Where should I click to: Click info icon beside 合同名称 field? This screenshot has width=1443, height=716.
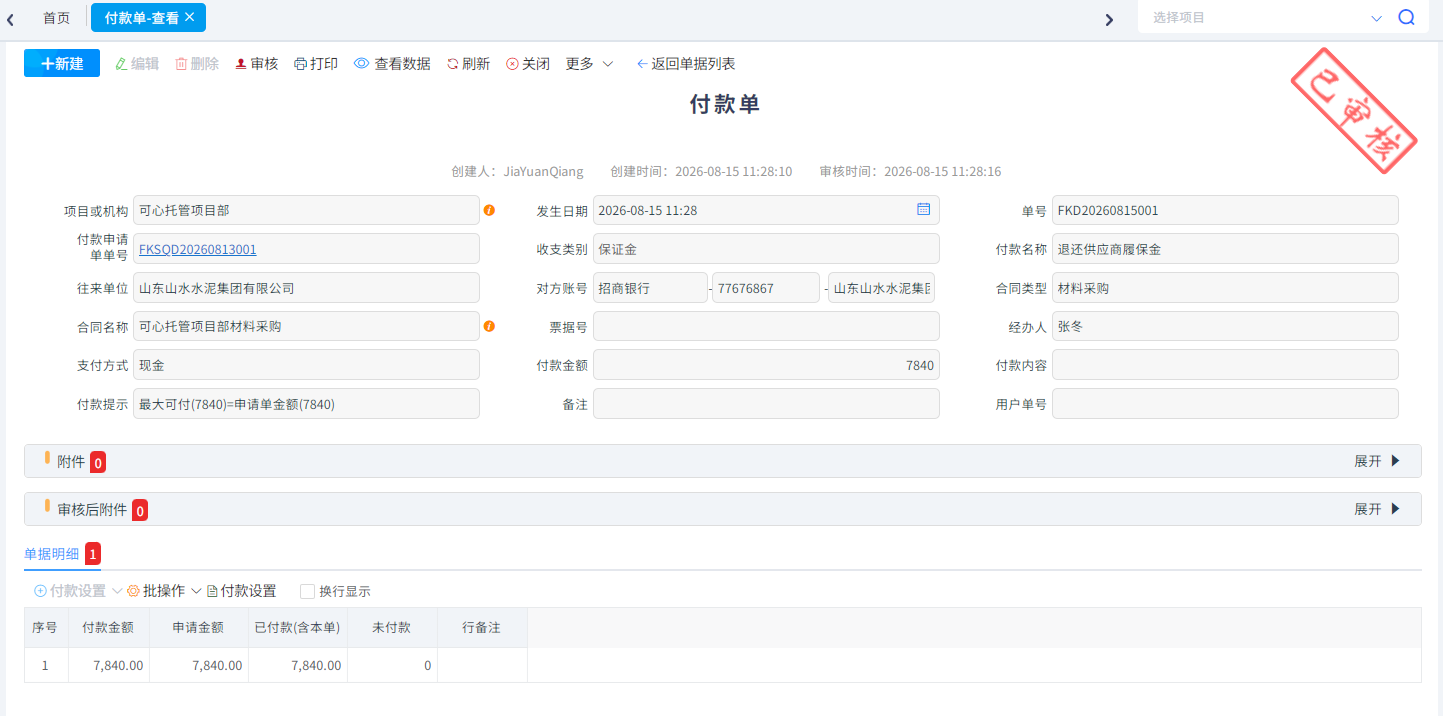[x=489, y=326]
